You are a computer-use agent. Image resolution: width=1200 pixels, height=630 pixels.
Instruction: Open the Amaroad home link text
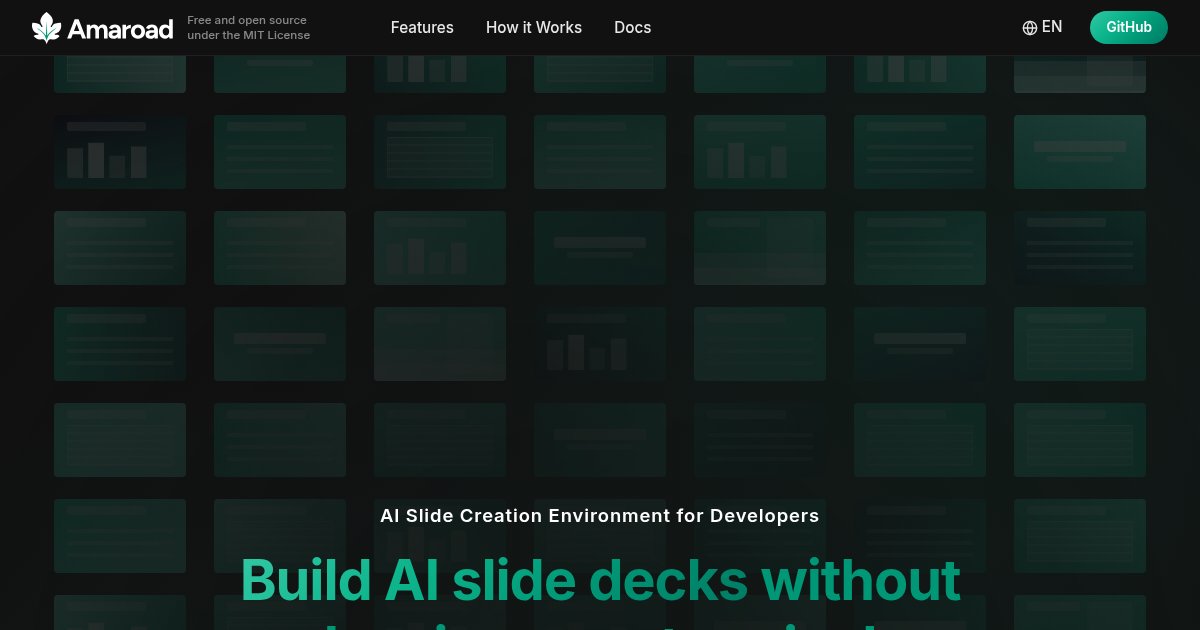click(x=120, y=29)
